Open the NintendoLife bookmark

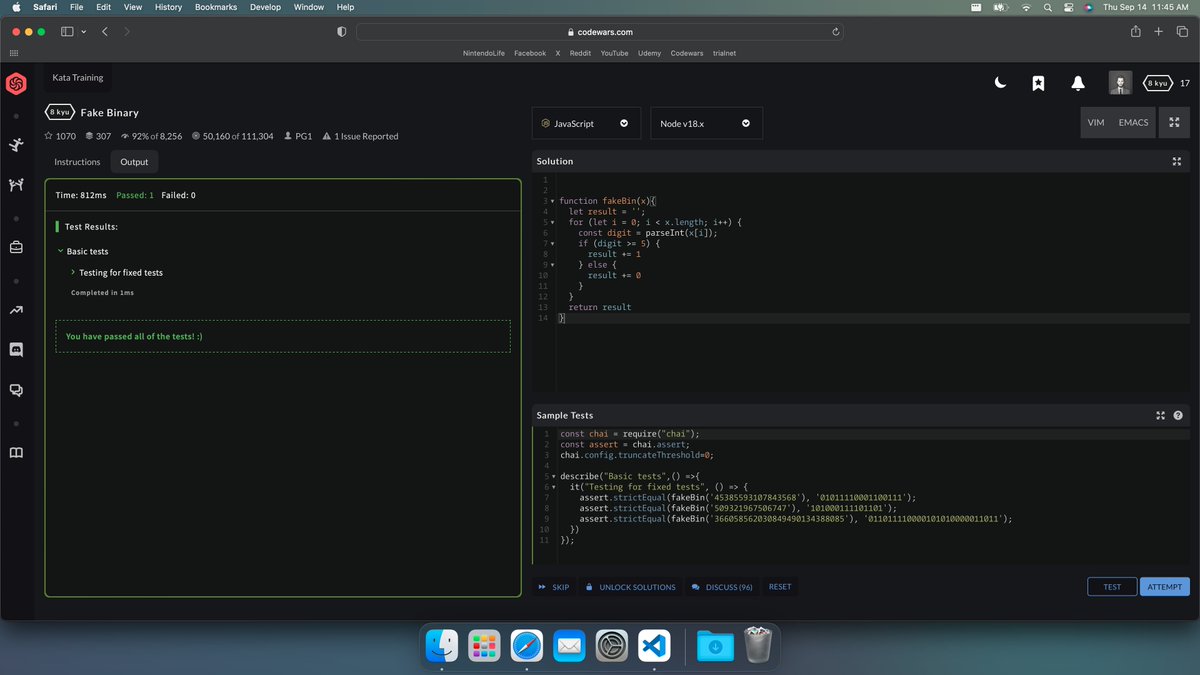[485, 53]
